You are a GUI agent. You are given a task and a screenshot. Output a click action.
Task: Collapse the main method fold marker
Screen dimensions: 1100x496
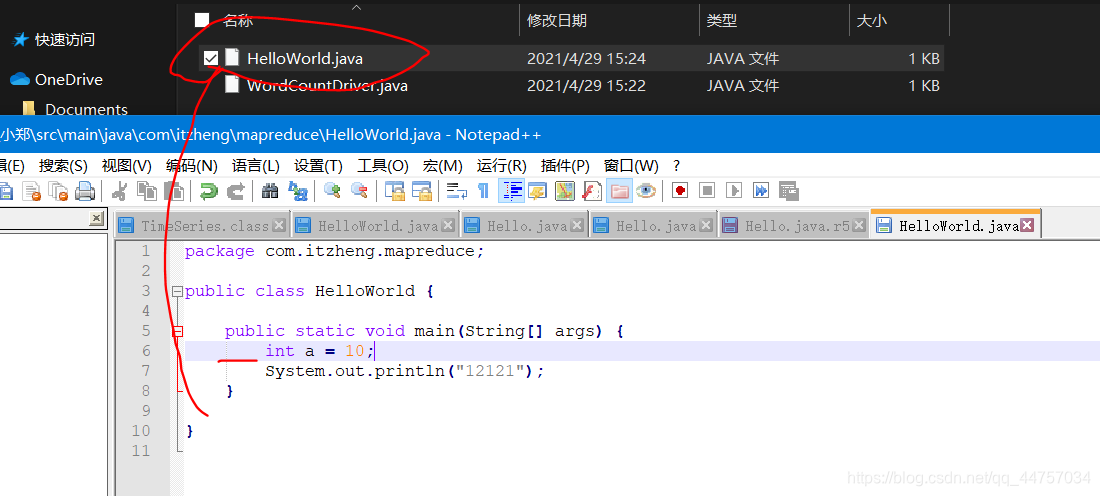pyautogui.click(x=177, y=331)
